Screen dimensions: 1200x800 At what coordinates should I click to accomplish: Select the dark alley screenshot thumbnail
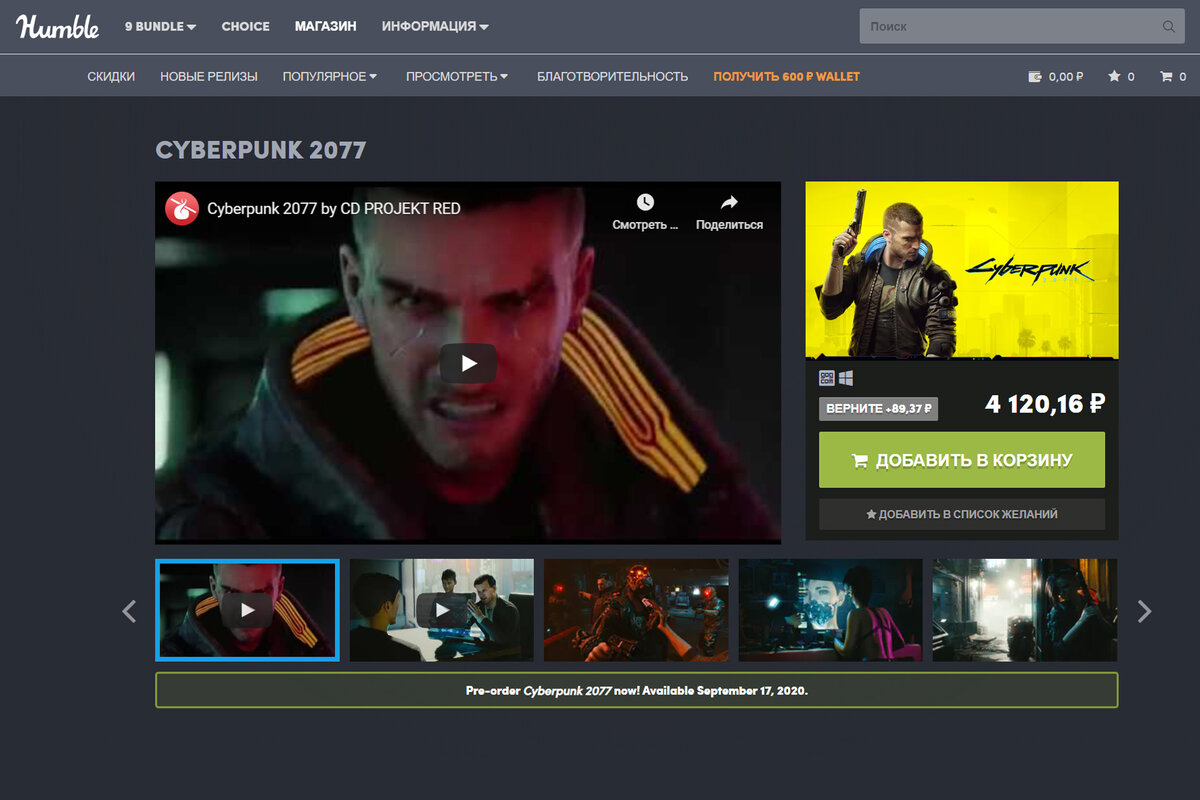click(1025, 610)
